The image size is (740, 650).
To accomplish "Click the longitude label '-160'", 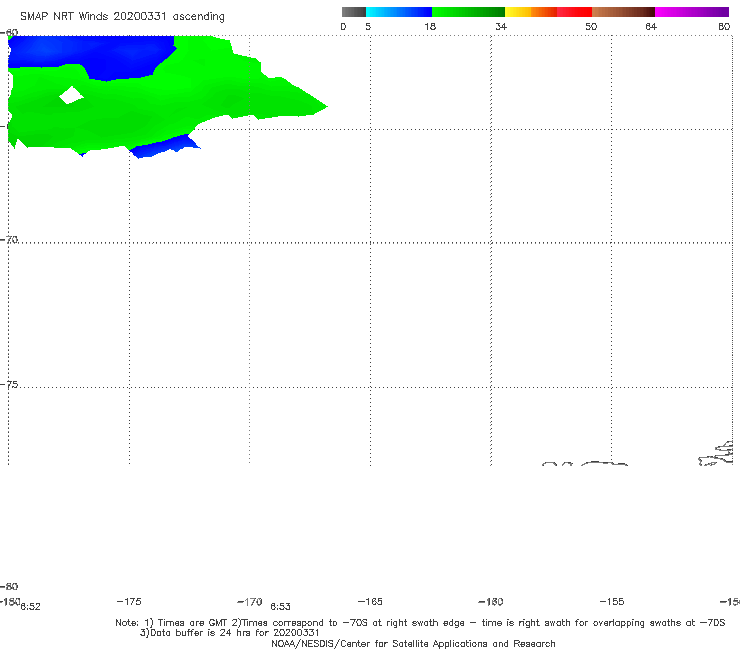I will (491, 601).
